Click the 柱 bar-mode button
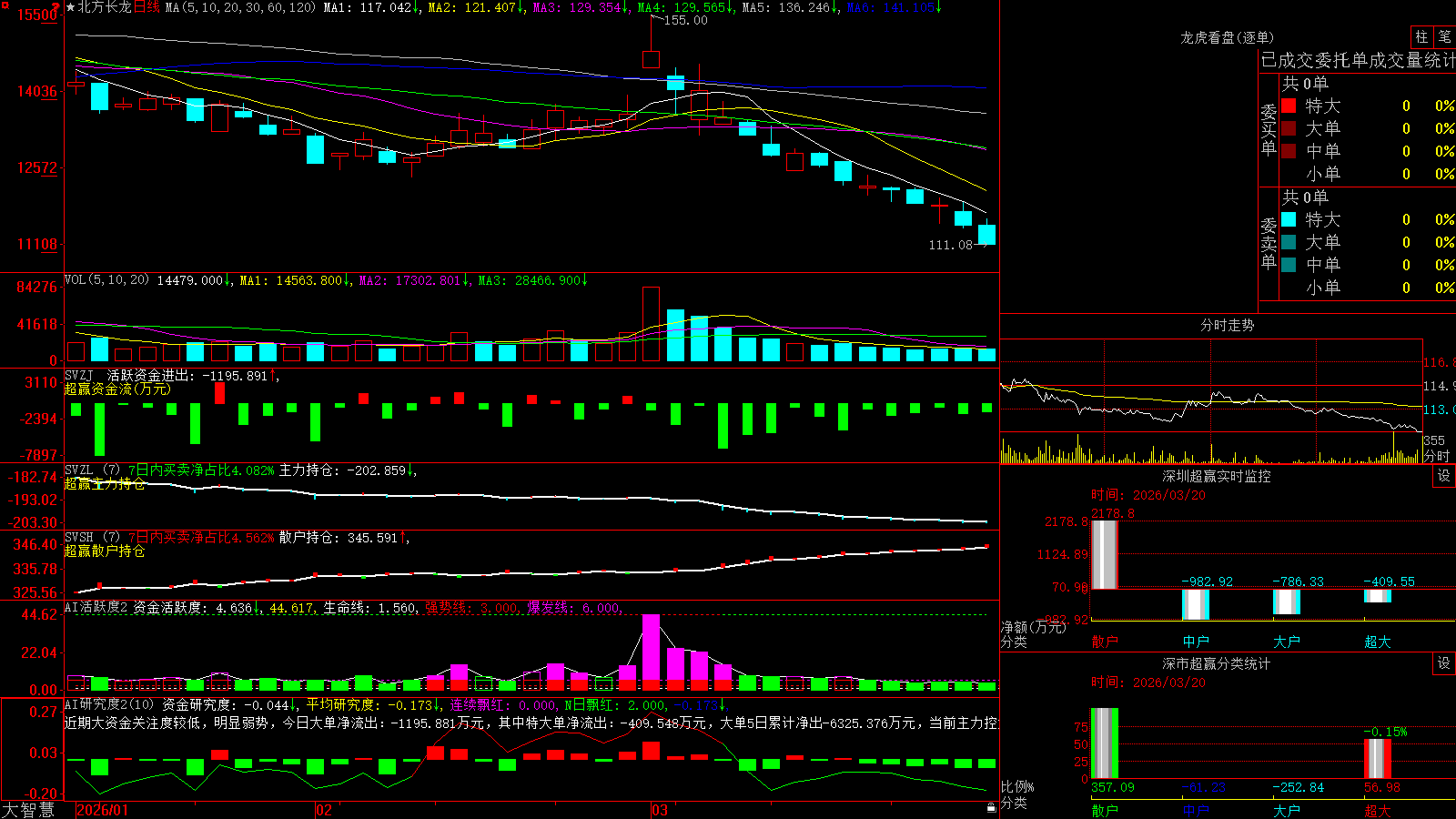The height and width of the screenshot is (819, 1456). [x=1421, y=37]
